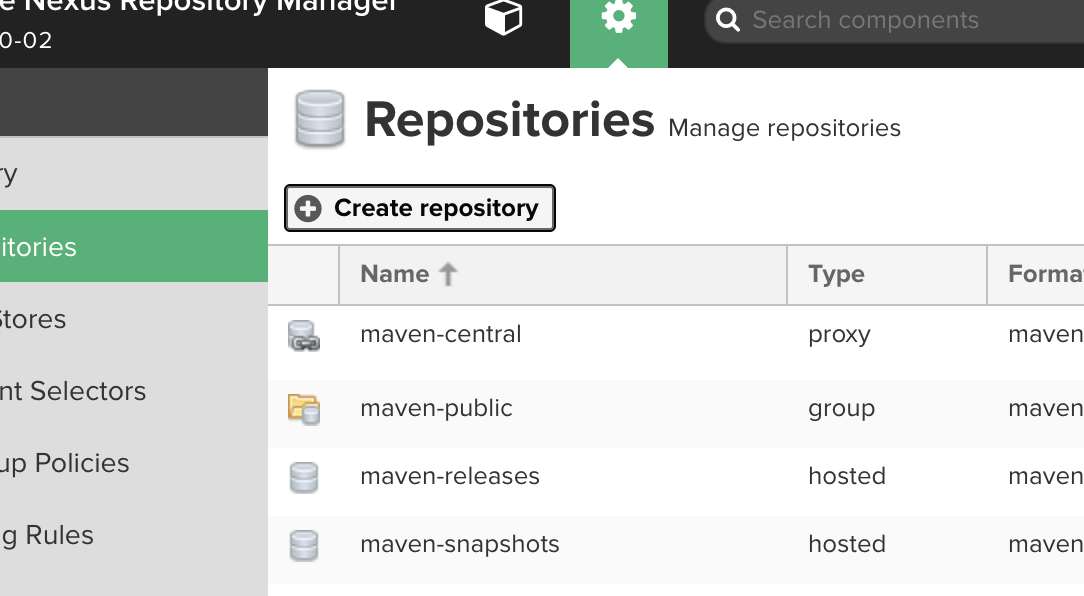The height and width of the screenshot is (596, 1084).
Task: Open the Browse cube icon in header
Action: tap(503, 17)
